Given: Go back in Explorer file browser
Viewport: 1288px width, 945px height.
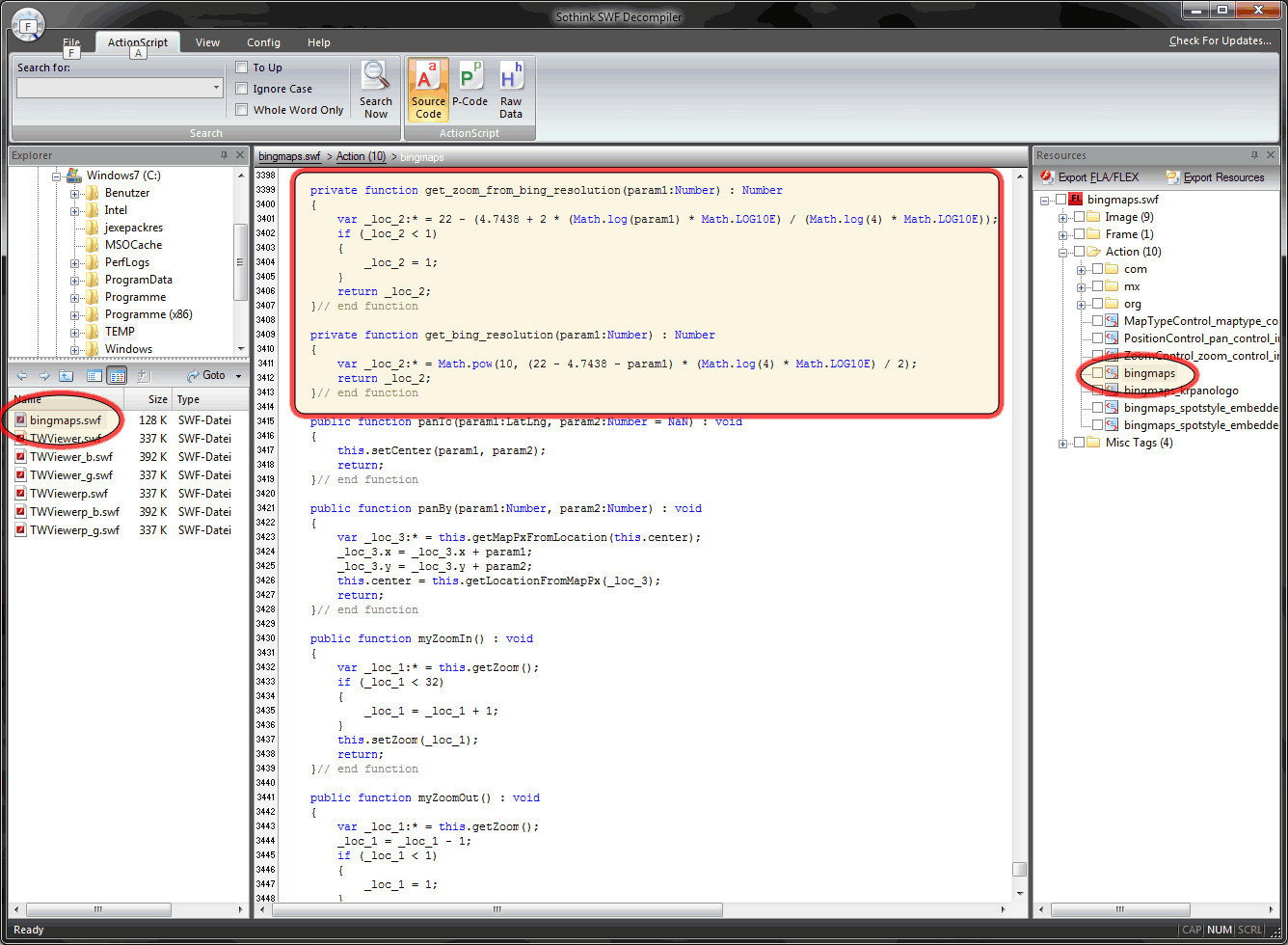Looking at the screenshot, I should coord(22,375).
